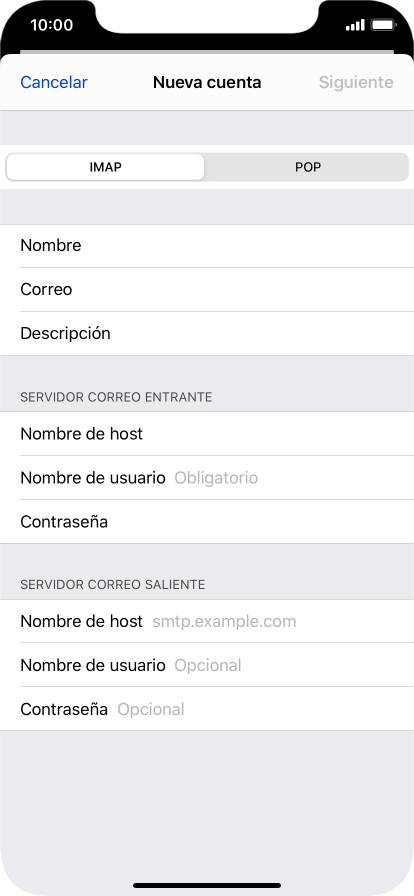The height and width of the screenshot is (896, 414).
Task: Tap the 10:00 clock in status bar
Action: pyautogui.click(x=51, y=25)
